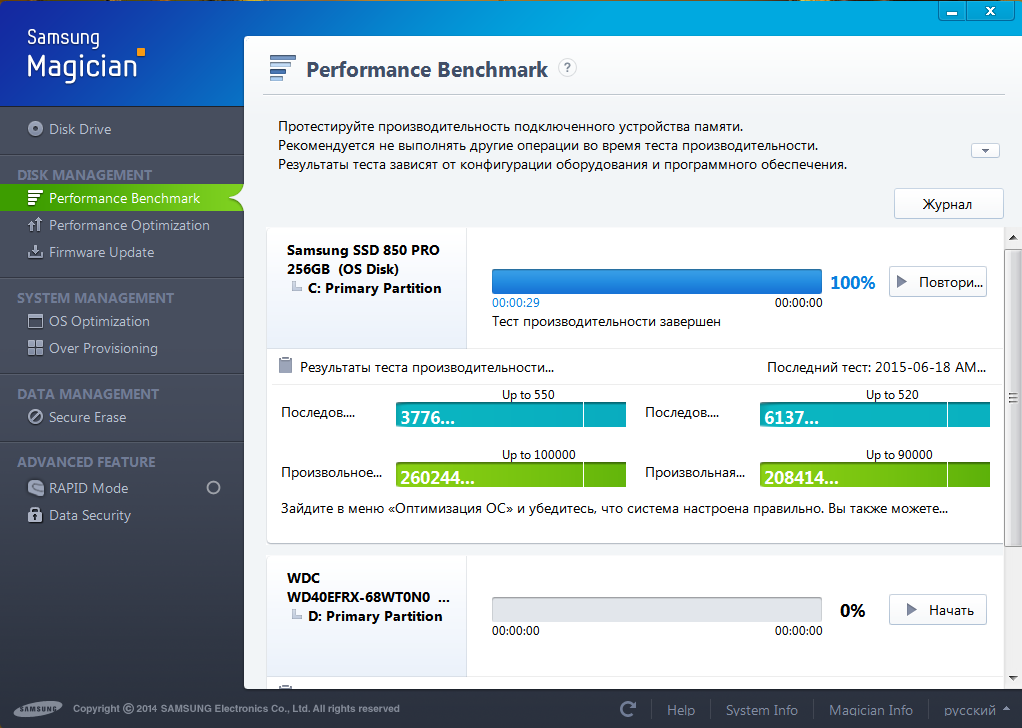This screenshot has height=728, width=1022.
Task: Open the русский language dropdown
Action: click(976, 710)
